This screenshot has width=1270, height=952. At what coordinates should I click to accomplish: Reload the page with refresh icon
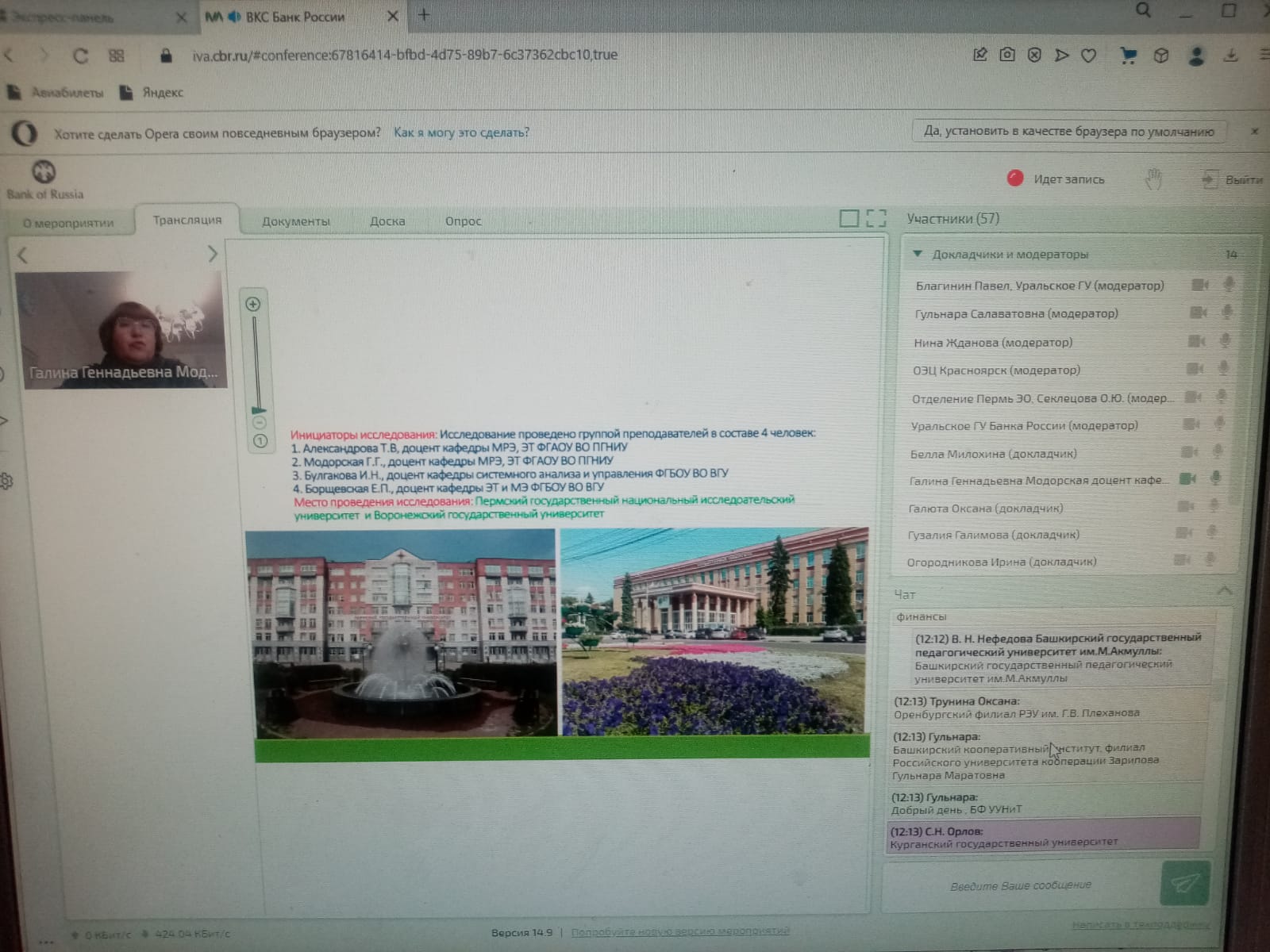pyautogui.click(x=80, y=56)
